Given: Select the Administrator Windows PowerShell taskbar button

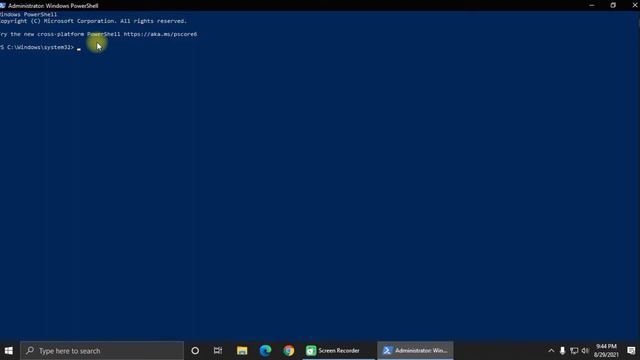Looking at the screenshot, I should tap(415, 351).
